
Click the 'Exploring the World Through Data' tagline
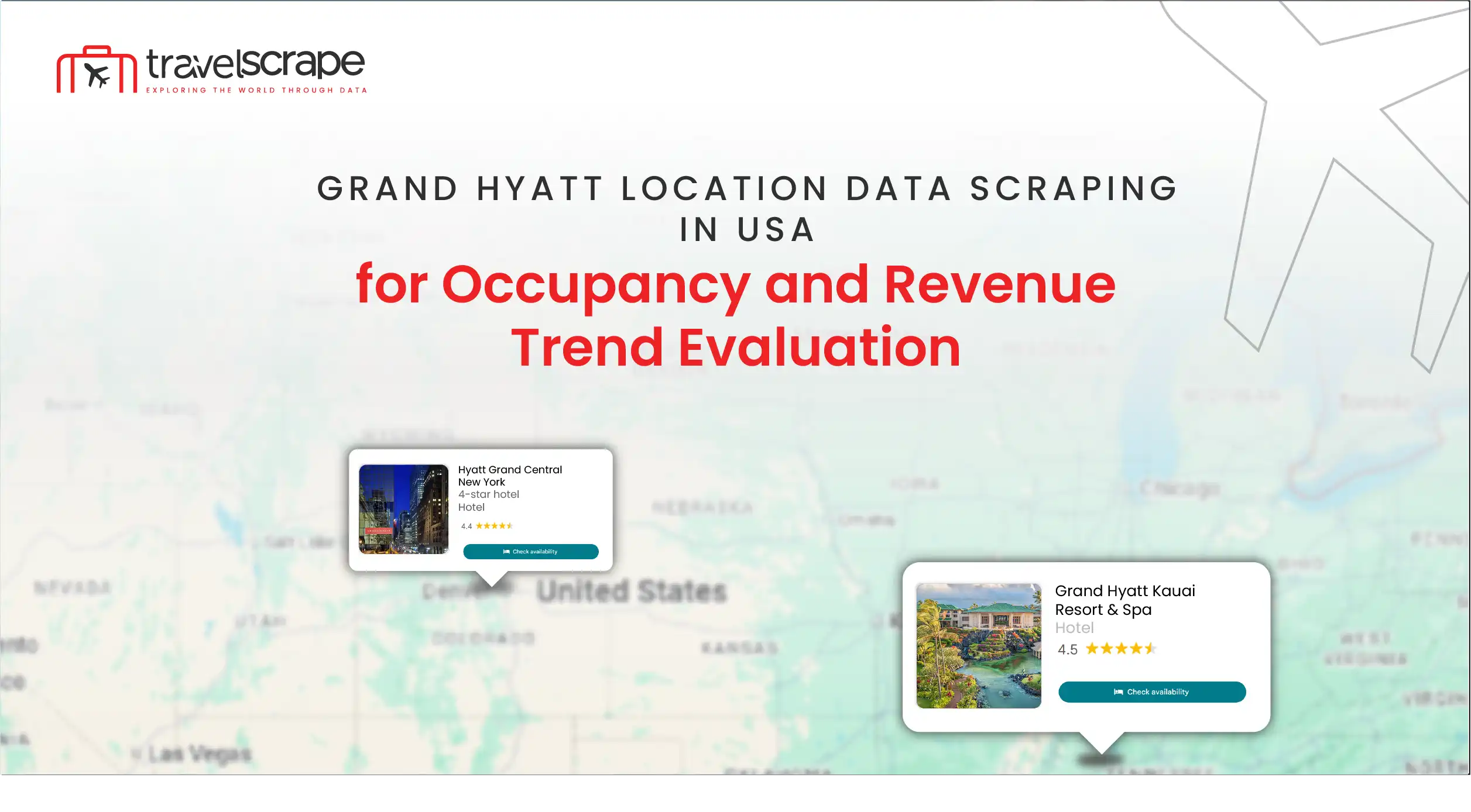click(256, 90)
